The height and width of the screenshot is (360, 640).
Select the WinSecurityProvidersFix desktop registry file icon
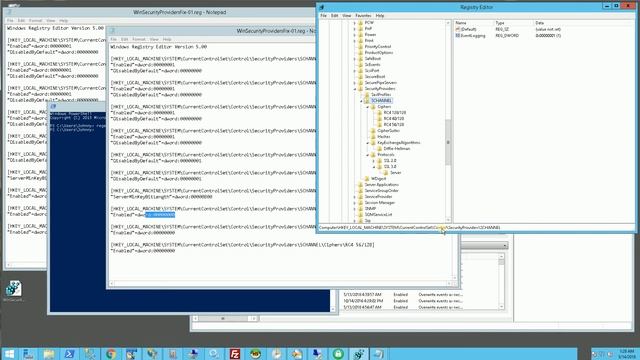pyautogui.click(x=13, y=289)
